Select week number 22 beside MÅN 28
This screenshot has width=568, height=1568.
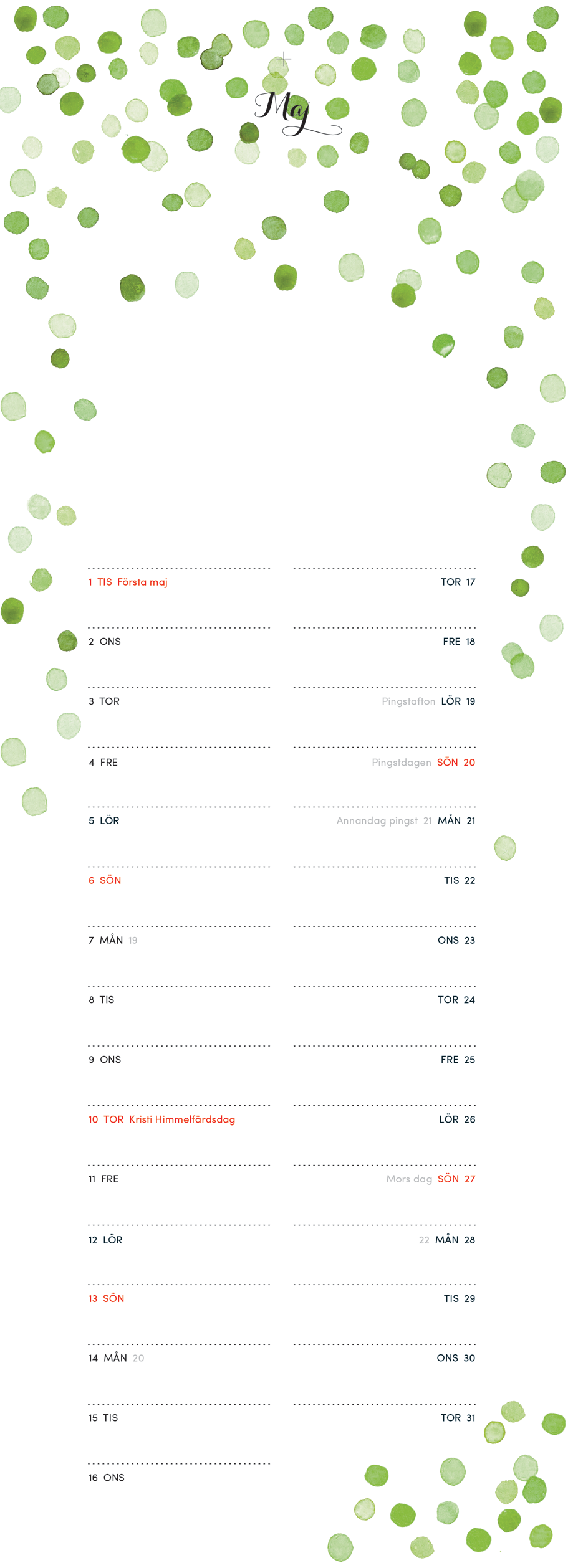tap(424, 1240)
